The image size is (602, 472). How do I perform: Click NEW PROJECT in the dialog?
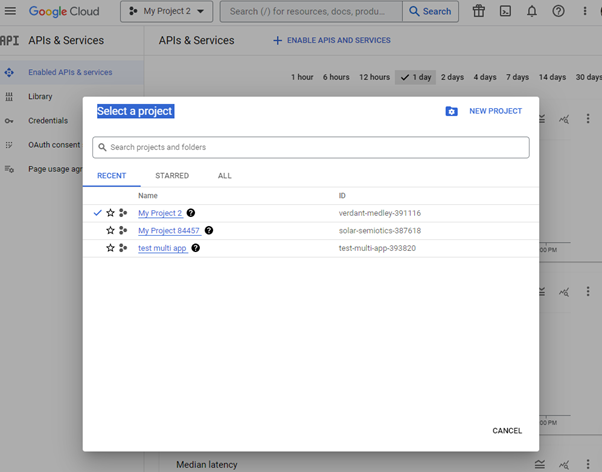tap(495, 111)
